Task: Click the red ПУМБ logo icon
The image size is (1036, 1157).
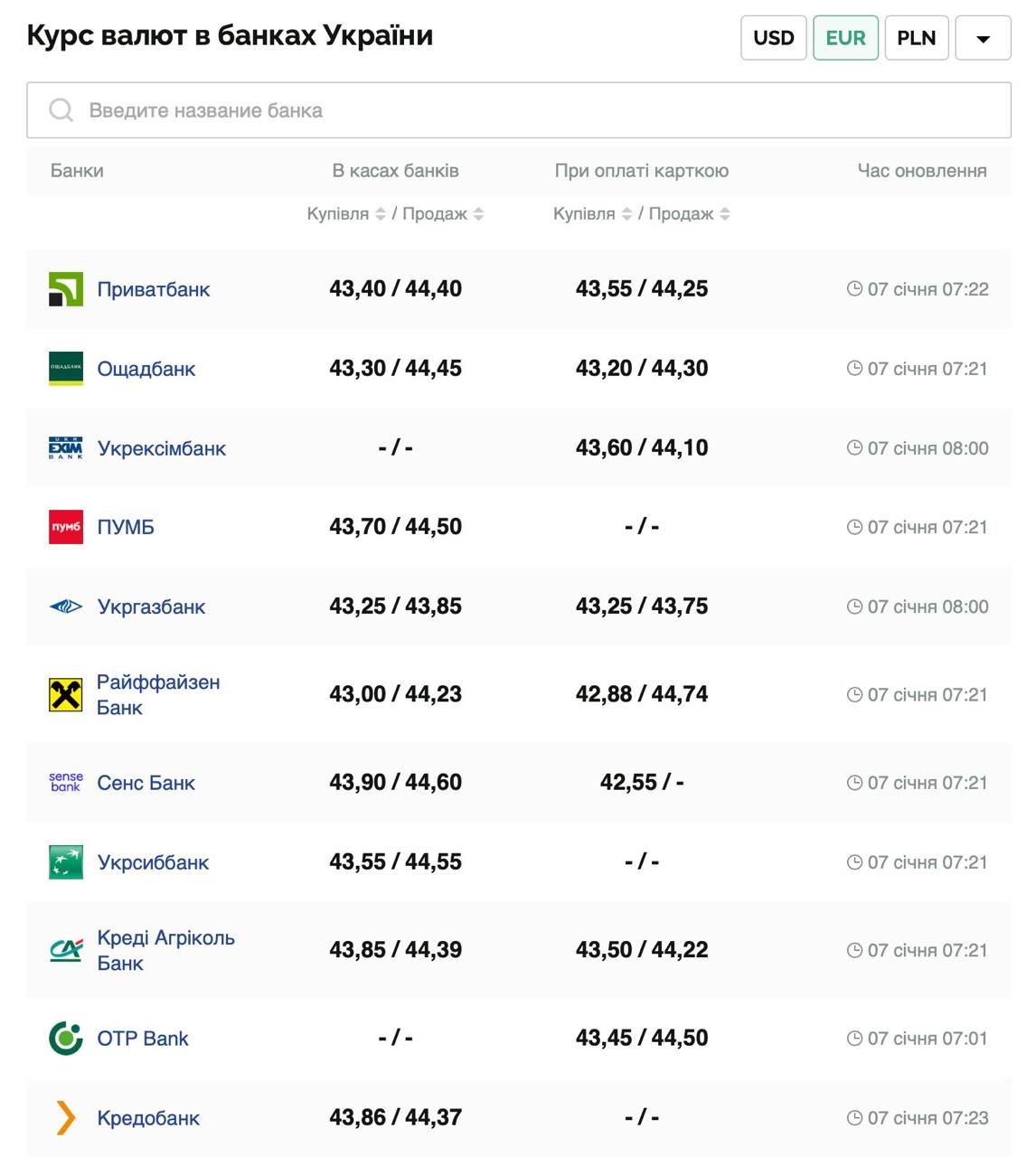Action: pos(65,527)
